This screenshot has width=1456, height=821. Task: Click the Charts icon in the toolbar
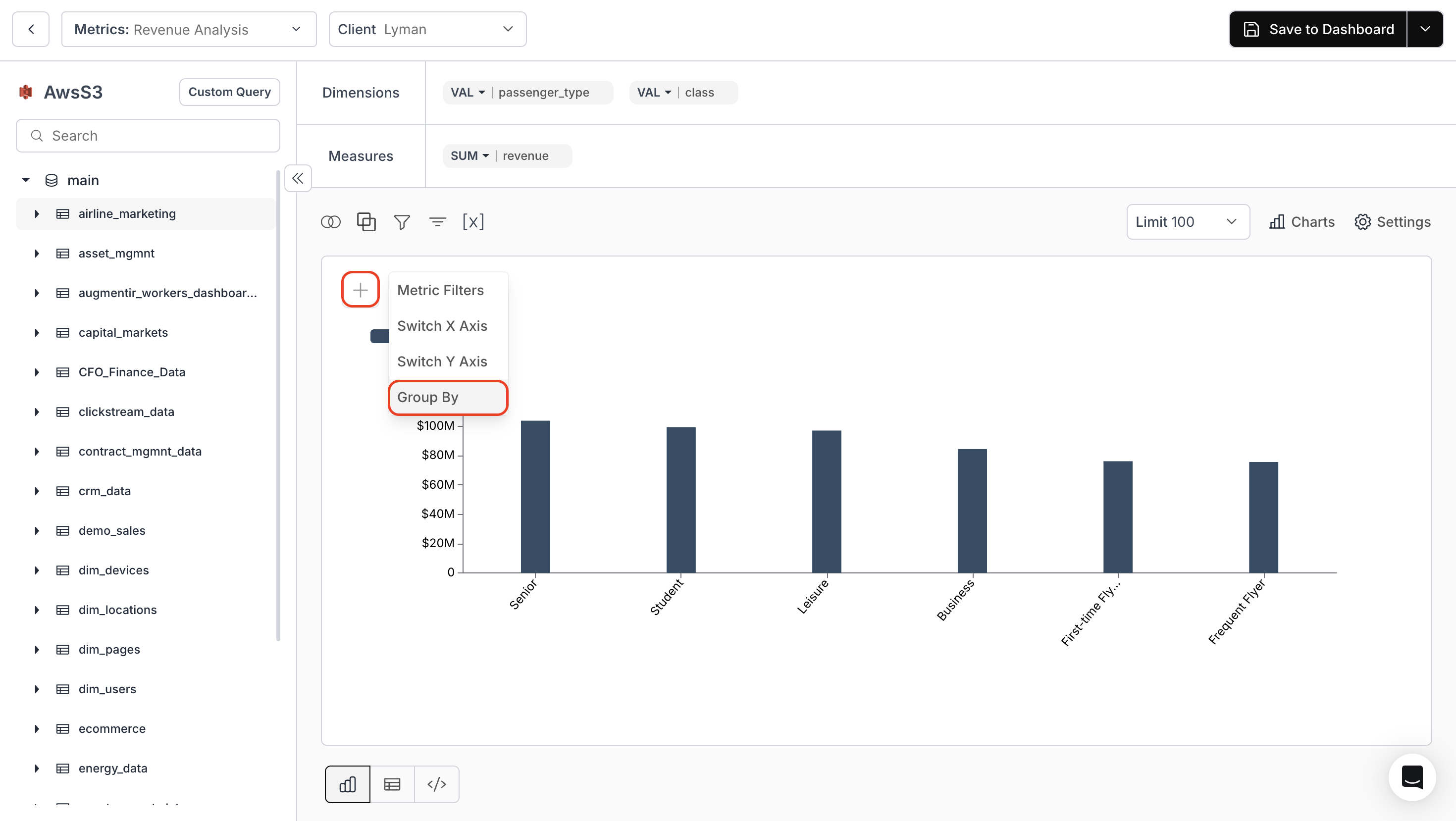pyautogui.click(x=1300, y=221)
